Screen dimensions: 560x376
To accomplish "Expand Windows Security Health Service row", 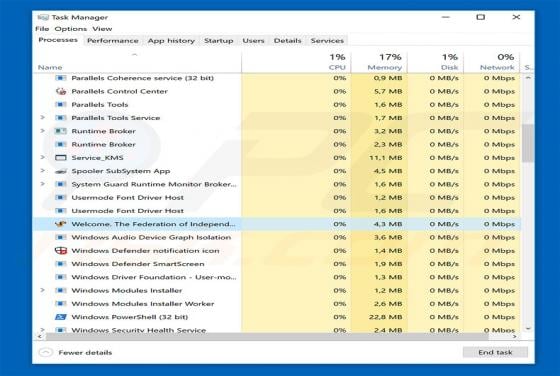I will coord(42,329).
